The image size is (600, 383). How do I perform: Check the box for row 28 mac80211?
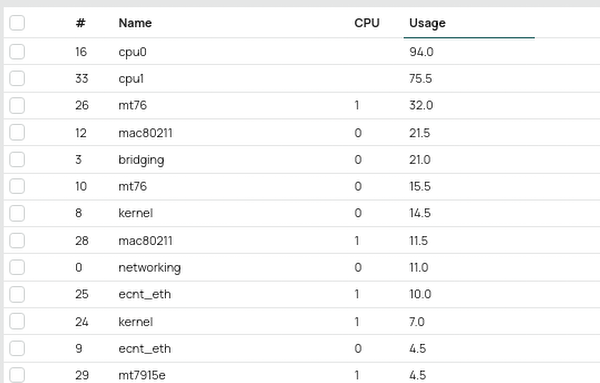coord(17,240)
